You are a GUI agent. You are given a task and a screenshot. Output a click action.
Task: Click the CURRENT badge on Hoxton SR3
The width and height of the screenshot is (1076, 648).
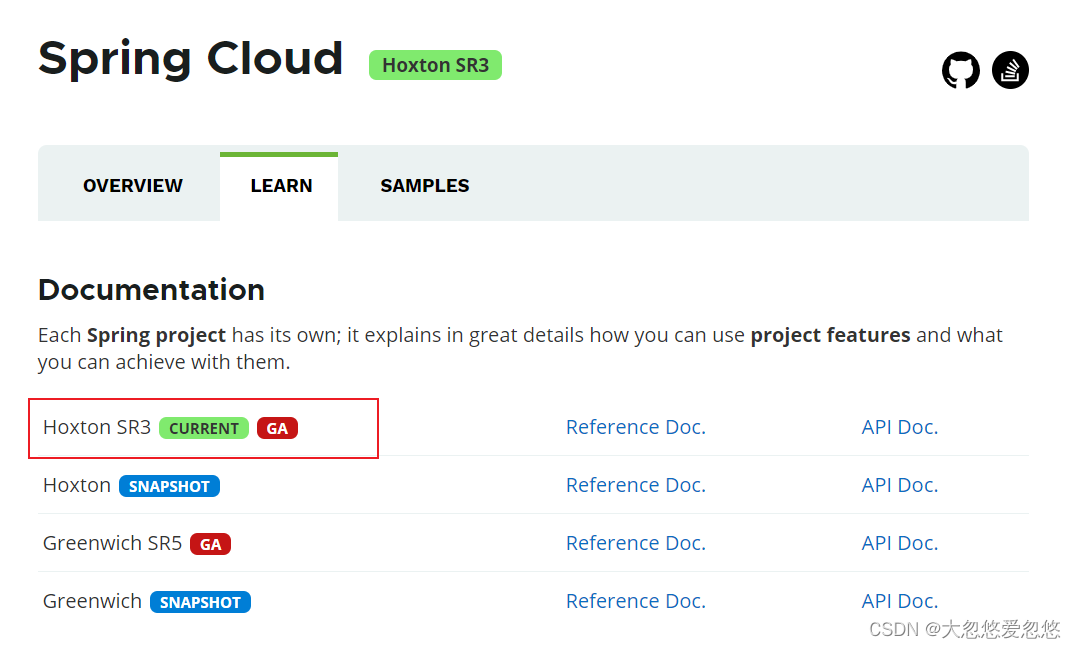204,428
